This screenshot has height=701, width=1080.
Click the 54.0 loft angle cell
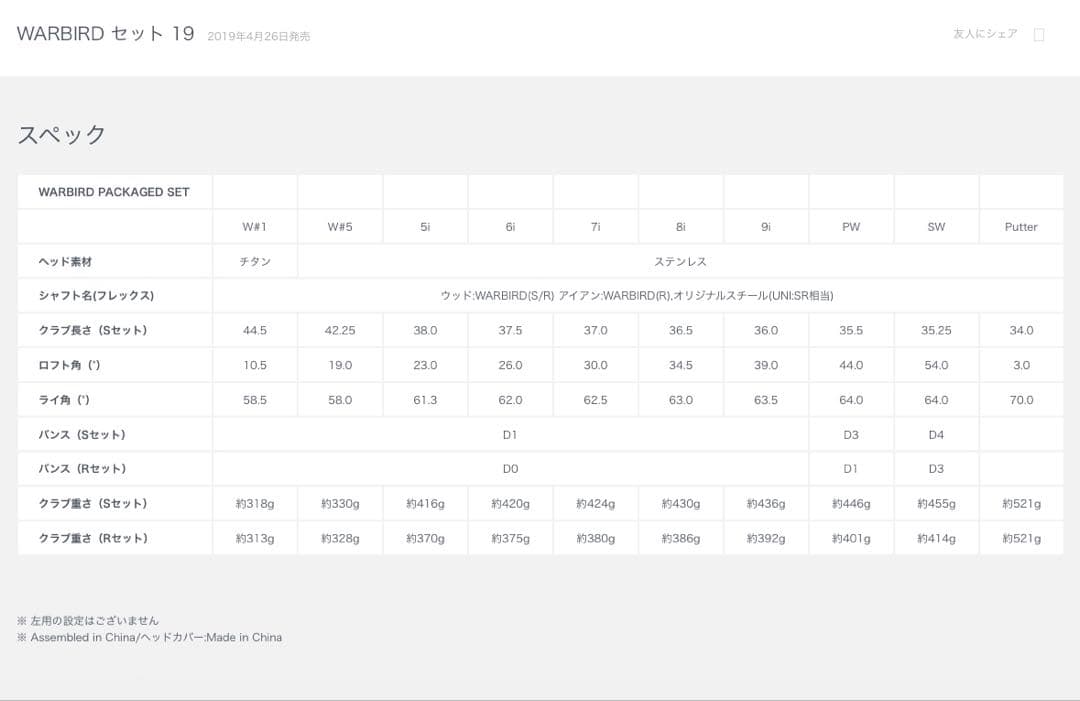[x=936, y=365]
